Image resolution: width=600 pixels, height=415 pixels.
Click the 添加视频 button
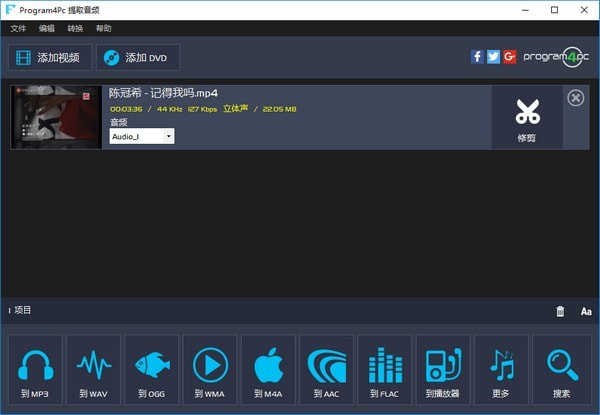click(50, 57)
